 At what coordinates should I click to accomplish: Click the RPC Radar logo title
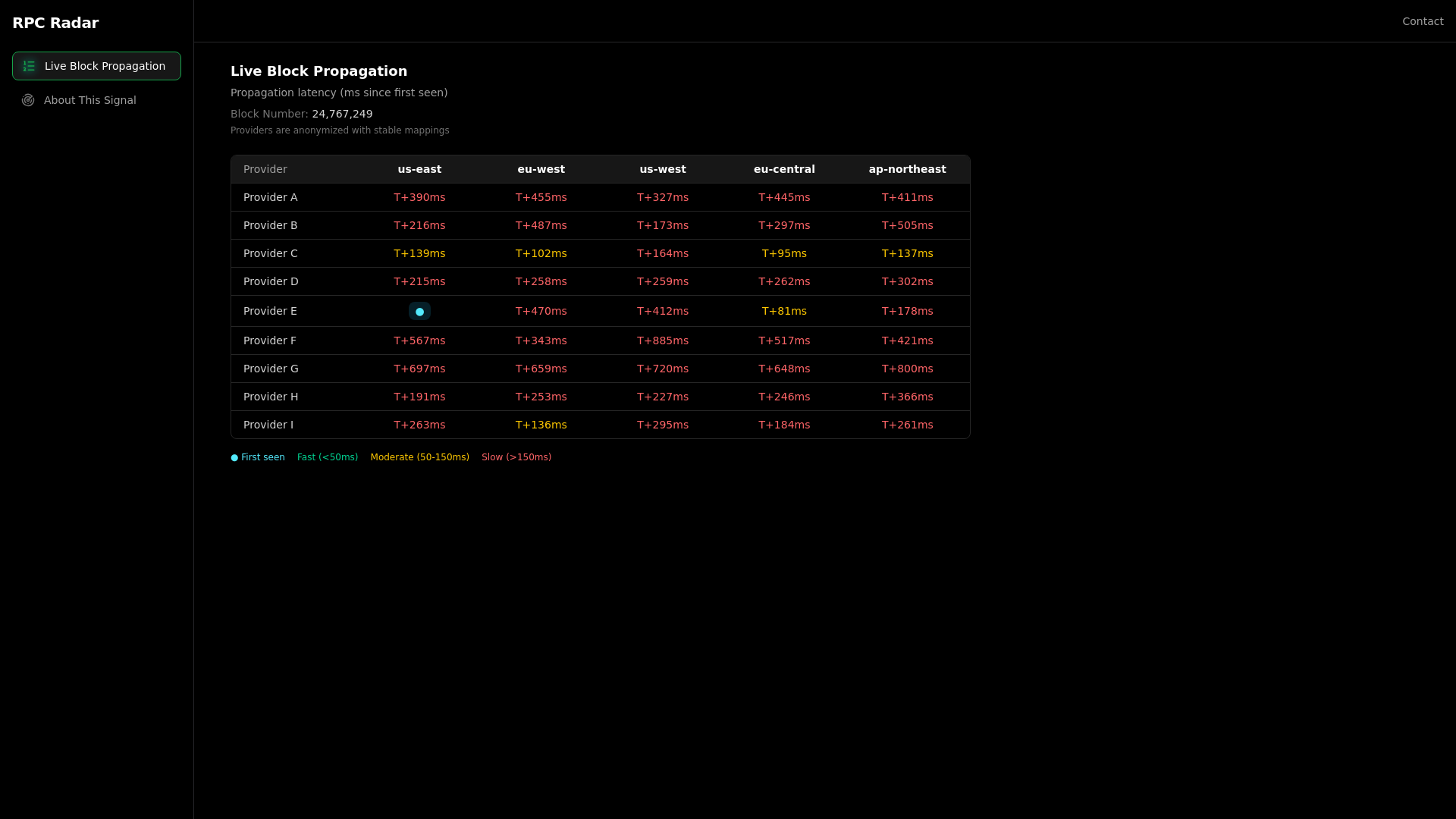coord(55,23)
